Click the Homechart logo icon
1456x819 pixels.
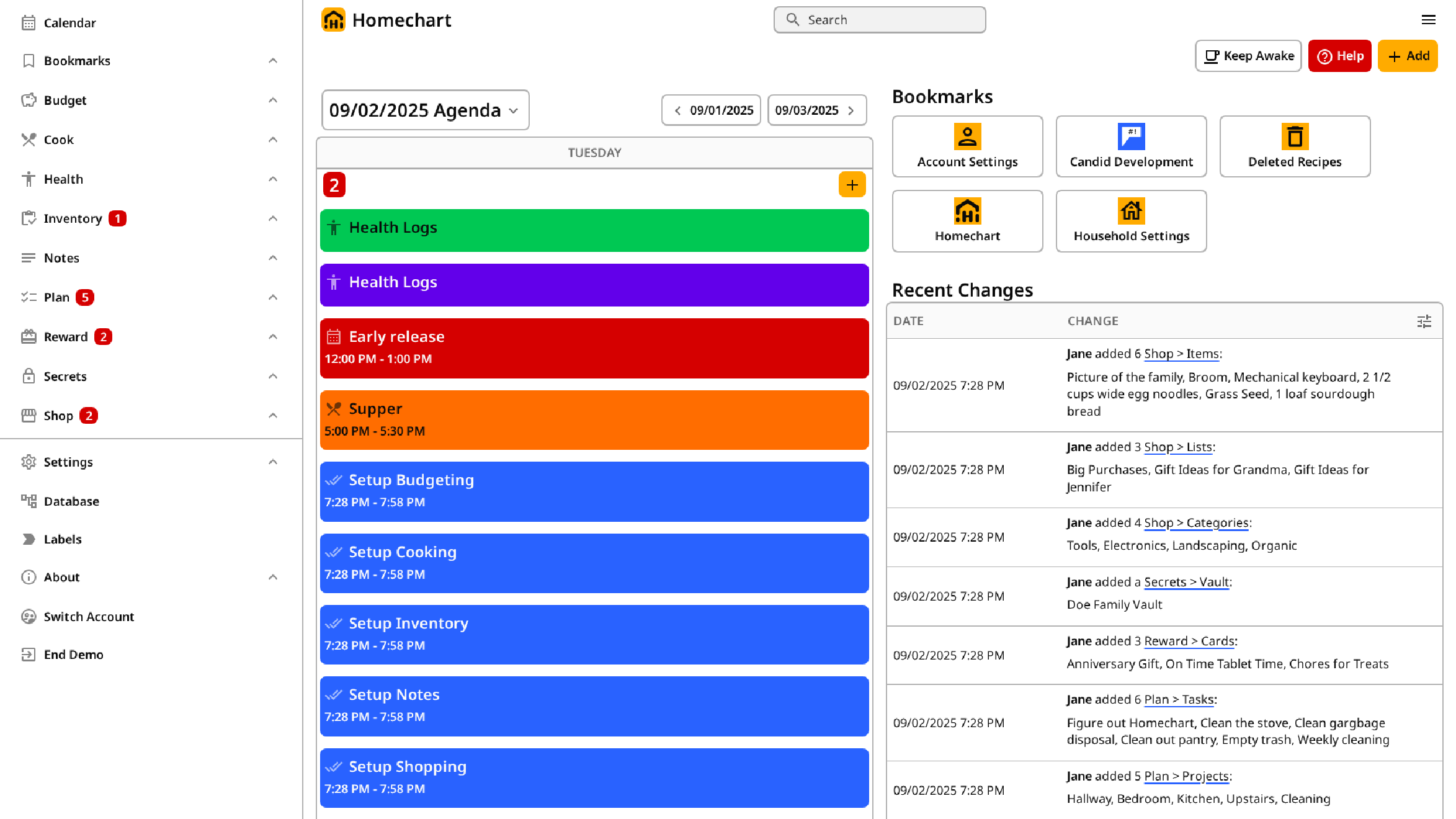pyautogui.click(x=333, y=20)
